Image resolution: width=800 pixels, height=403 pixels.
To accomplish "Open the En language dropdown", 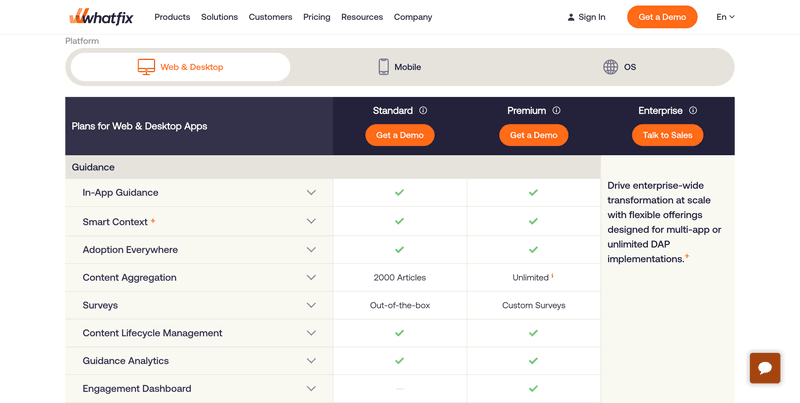I will (725, 17).
